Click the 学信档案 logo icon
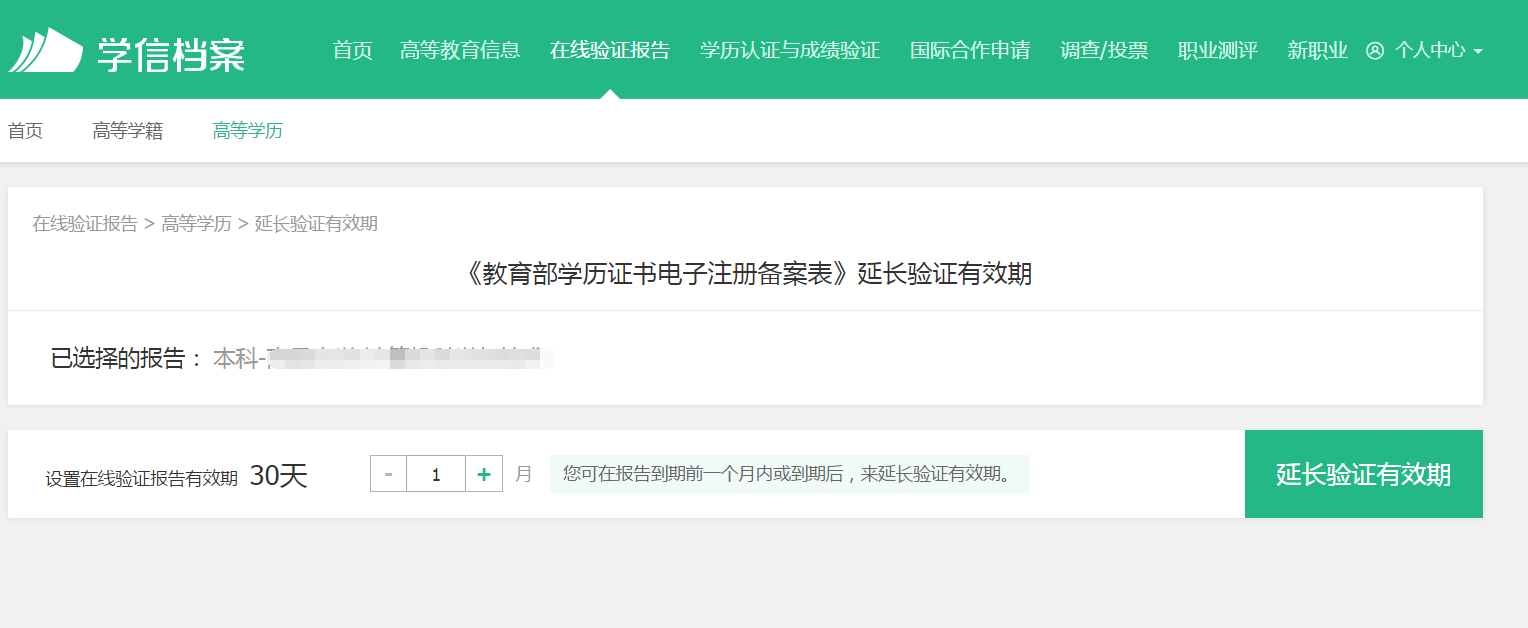Image resolution: width=1528 pixels, height=628 pixels. (45, 50)
